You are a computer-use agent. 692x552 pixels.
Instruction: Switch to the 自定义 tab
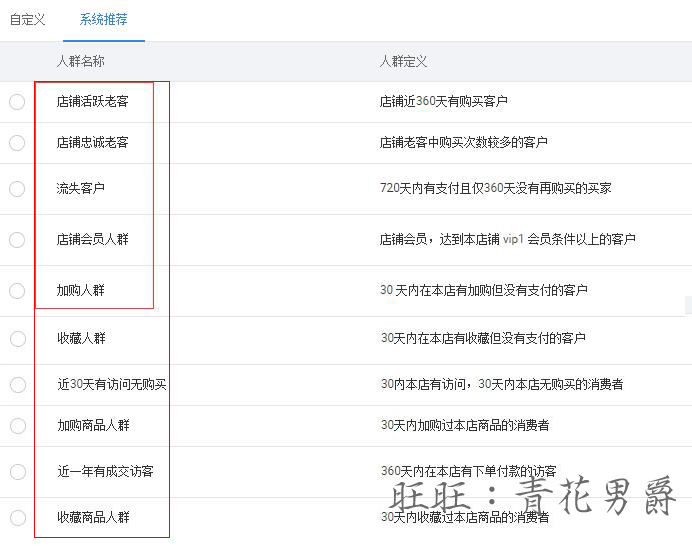click(x=27, y=19)
